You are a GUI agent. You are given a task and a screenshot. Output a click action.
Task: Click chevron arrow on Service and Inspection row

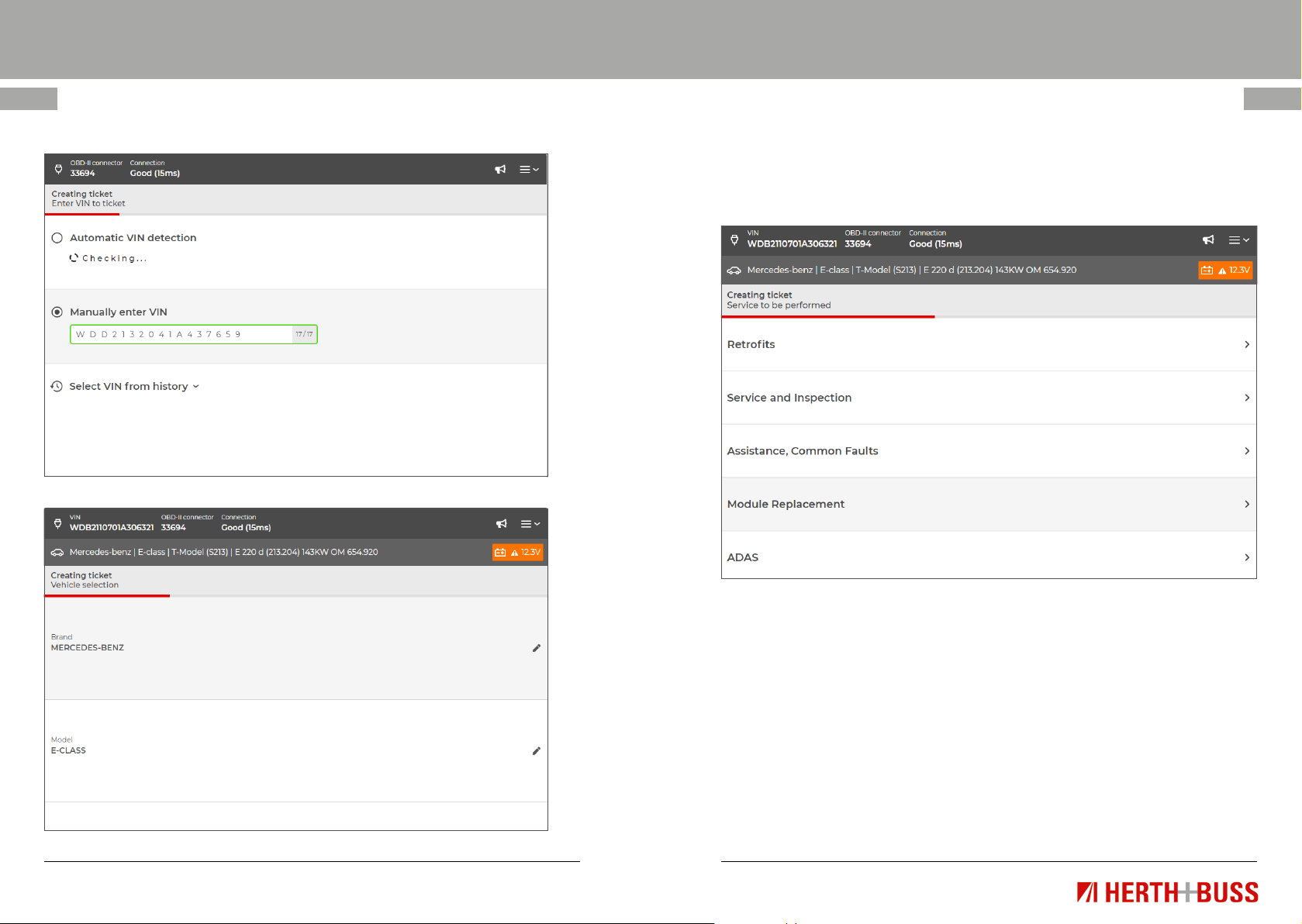pos(1247,398)
